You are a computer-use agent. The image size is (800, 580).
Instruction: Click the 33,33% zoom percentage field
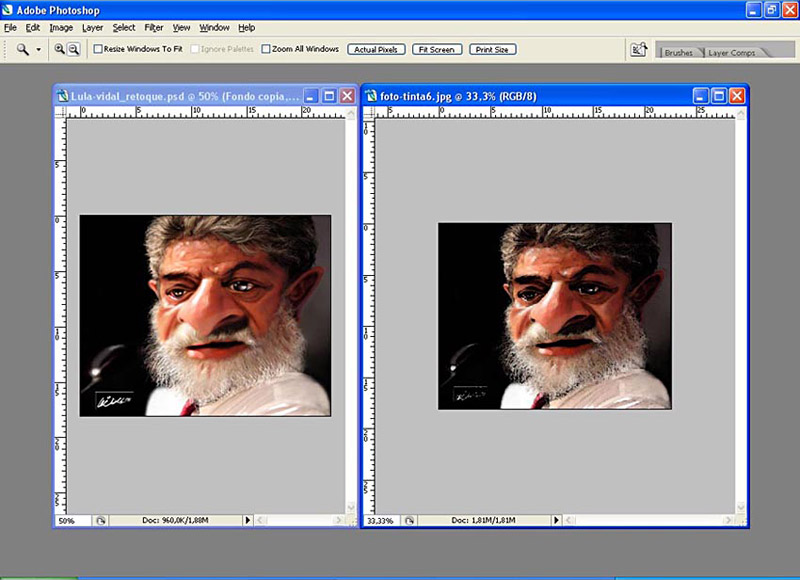pyautogui.click(x=380, y=521)
